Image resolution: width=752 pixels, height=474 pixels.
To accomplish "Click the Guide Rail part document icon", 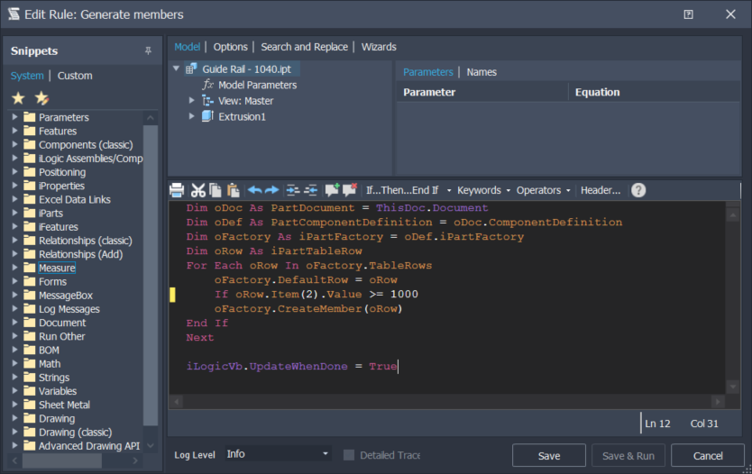I will click(191, 69).
